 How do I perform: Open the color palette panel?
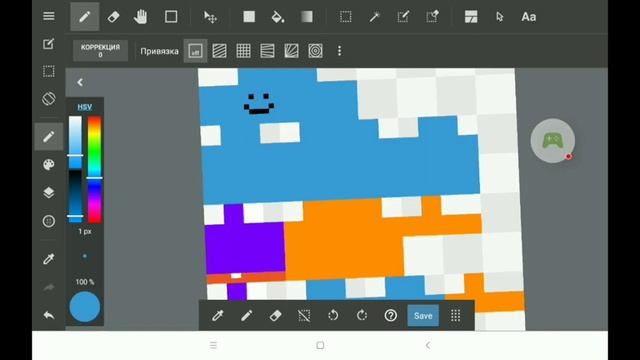click(49, 164)
